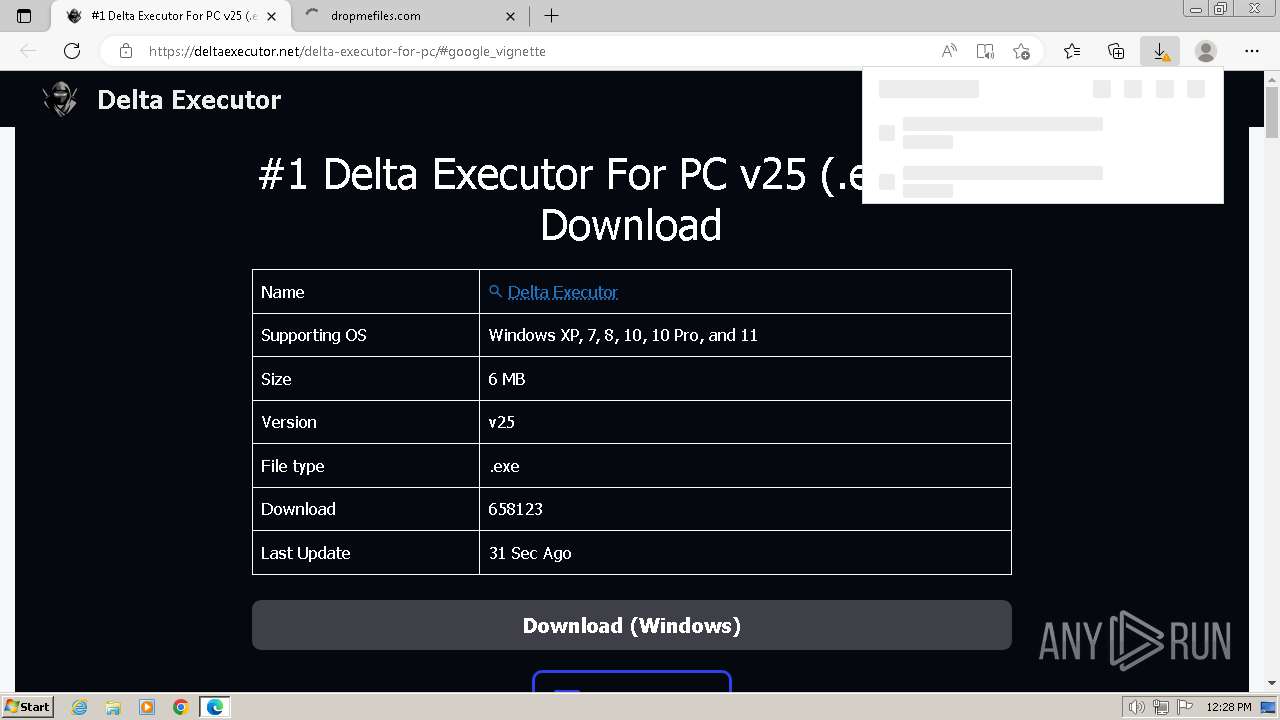Toggle Read aloud icon in address bar
The width and height of the screenshot is (1280, 720).
coord(949,51)
